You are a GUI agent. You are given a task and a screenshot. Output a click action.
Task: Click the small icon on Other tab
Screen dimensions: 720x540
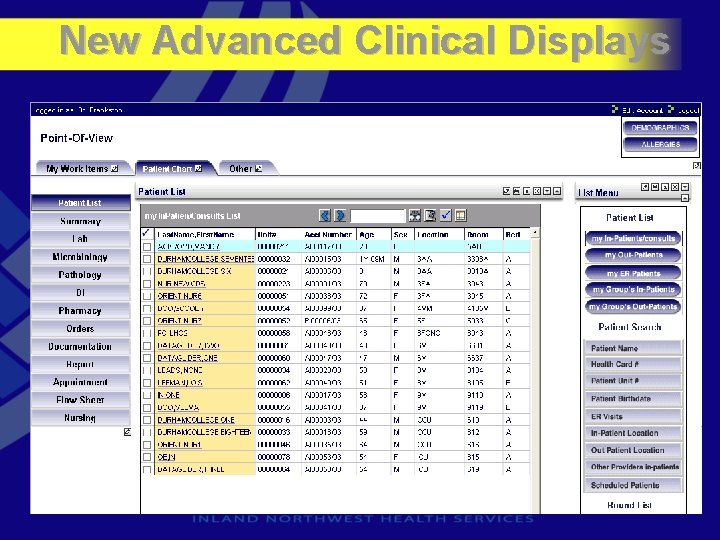pyautogui.click(x=259, y=169)
